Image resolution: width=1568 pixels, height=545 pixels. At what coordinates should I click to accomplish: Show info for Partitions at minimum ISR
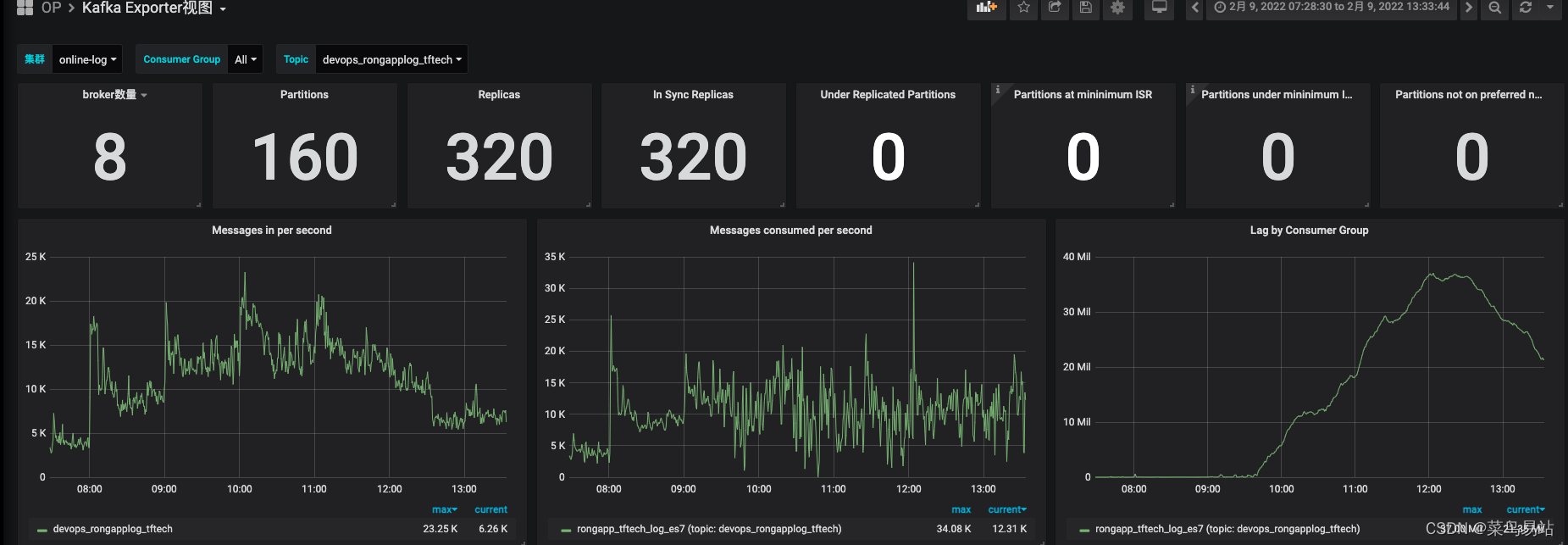[998, 89]
